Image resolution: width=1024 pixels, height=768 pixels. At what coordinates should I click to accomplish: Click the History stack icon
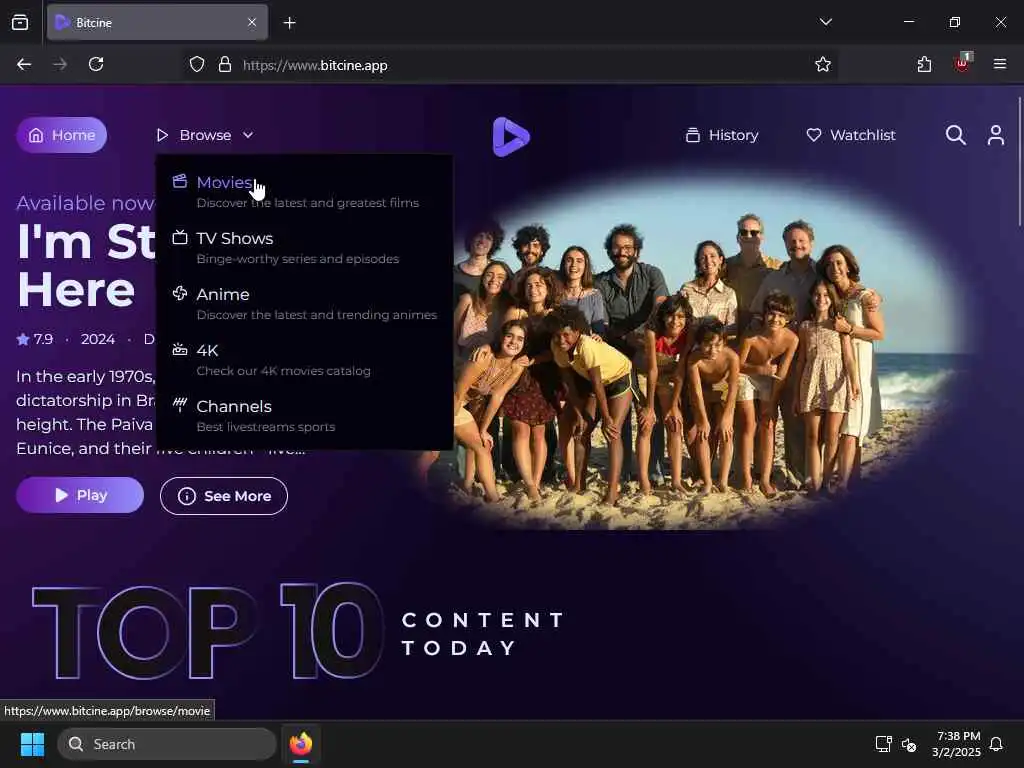coord(693,135)
